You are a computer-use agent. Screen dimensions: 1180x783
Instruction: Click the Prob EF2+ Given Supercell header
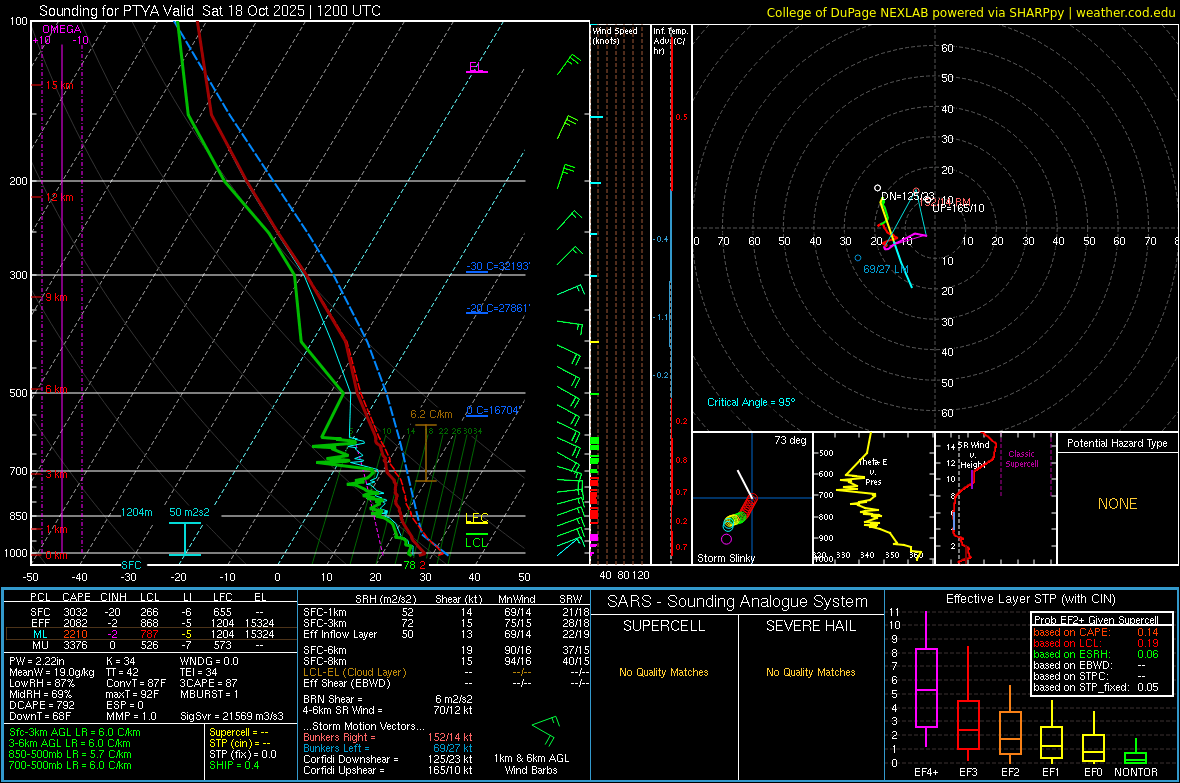(1096, 620)
